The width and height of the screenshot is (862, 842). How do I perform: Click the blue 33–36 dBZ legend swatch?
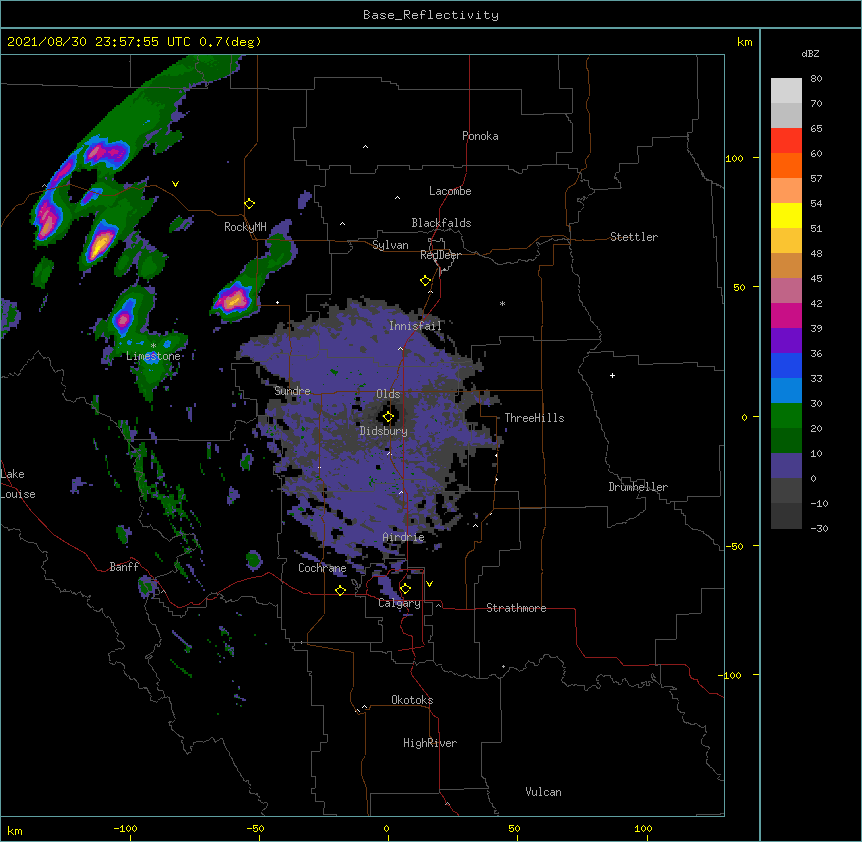tap(786, 365)
